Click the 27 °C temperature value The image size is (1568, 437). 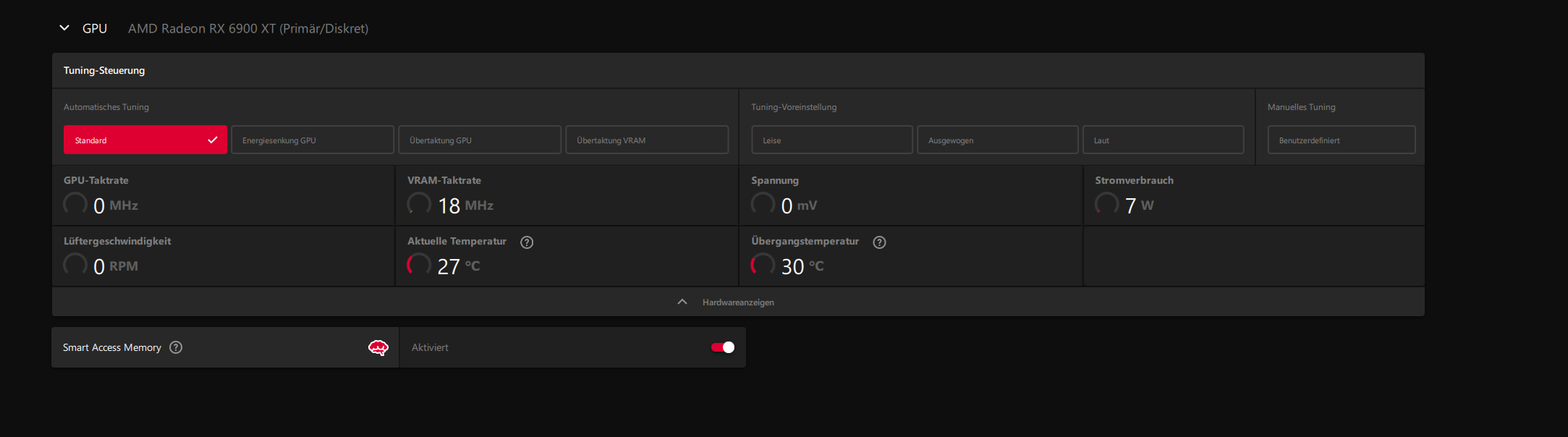point(459,266)
